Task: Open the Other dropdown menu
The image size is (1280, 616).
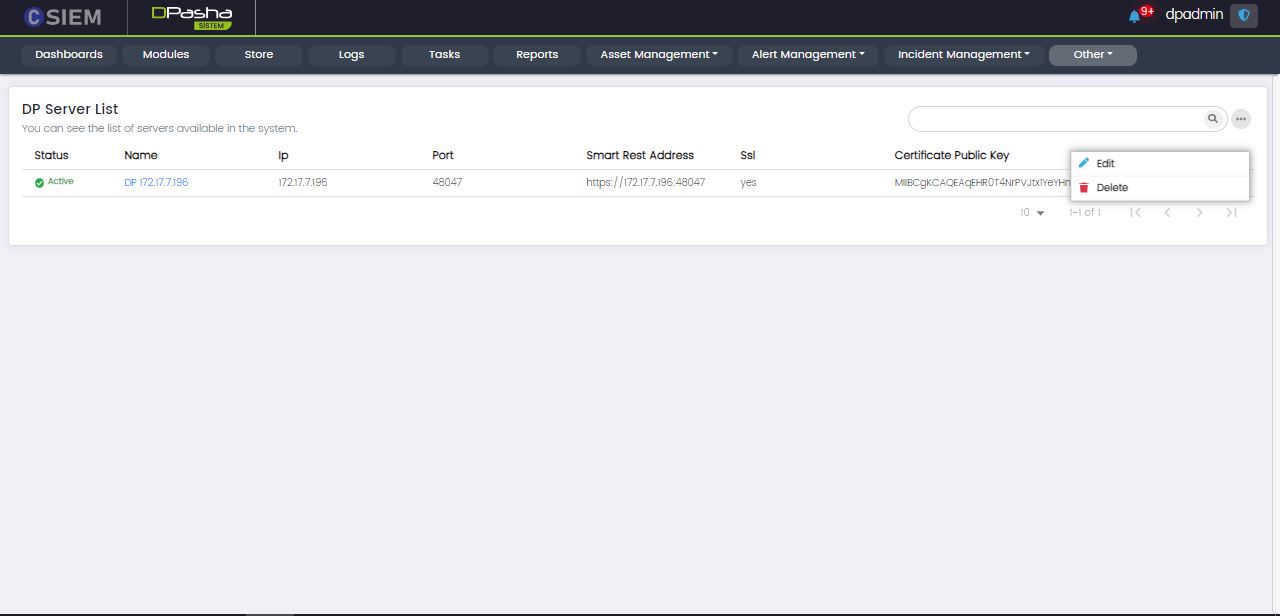Action: (x=1092, y=55)
